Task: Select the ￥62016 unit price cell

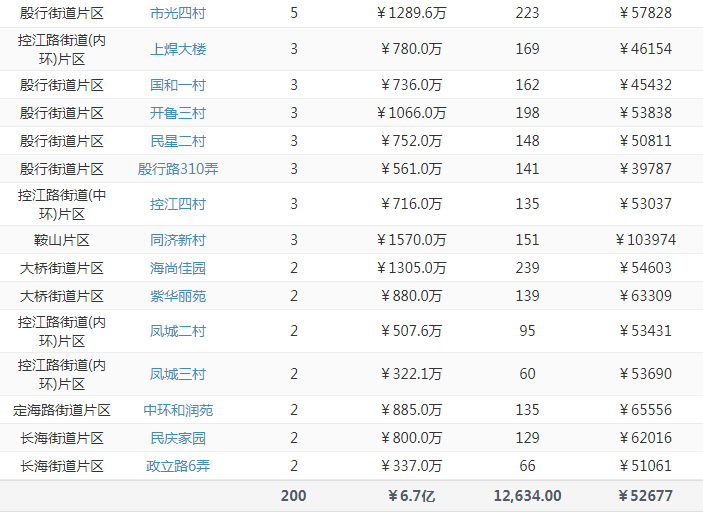Action: (x=646, y=438)
